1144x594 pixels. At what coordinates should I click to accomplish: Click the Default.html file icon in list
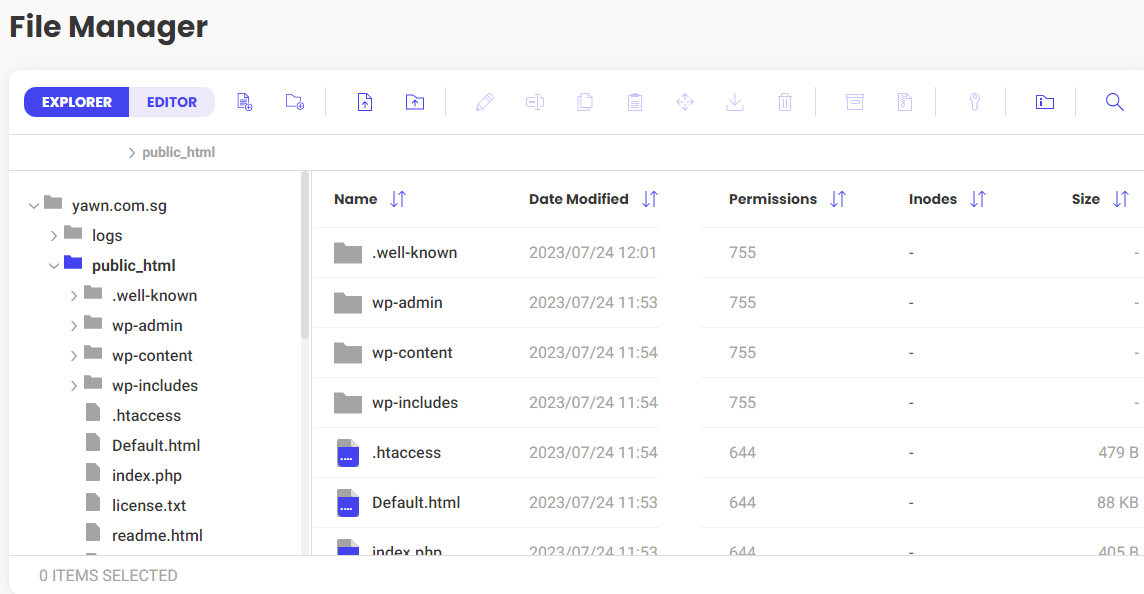click(x=348, y=503)
